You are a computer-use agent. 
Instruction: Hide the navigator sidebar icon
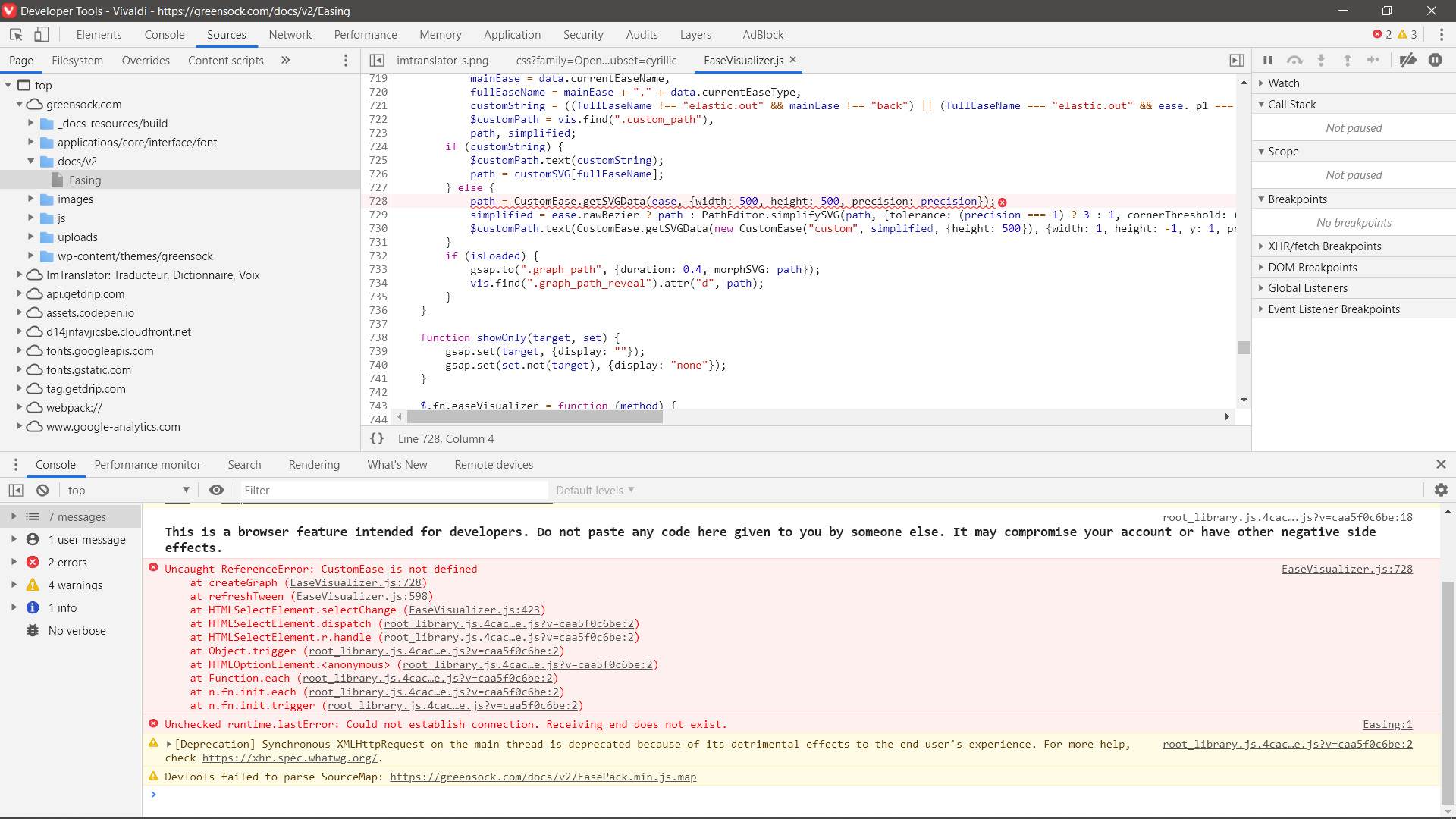(x=377, y=60)
